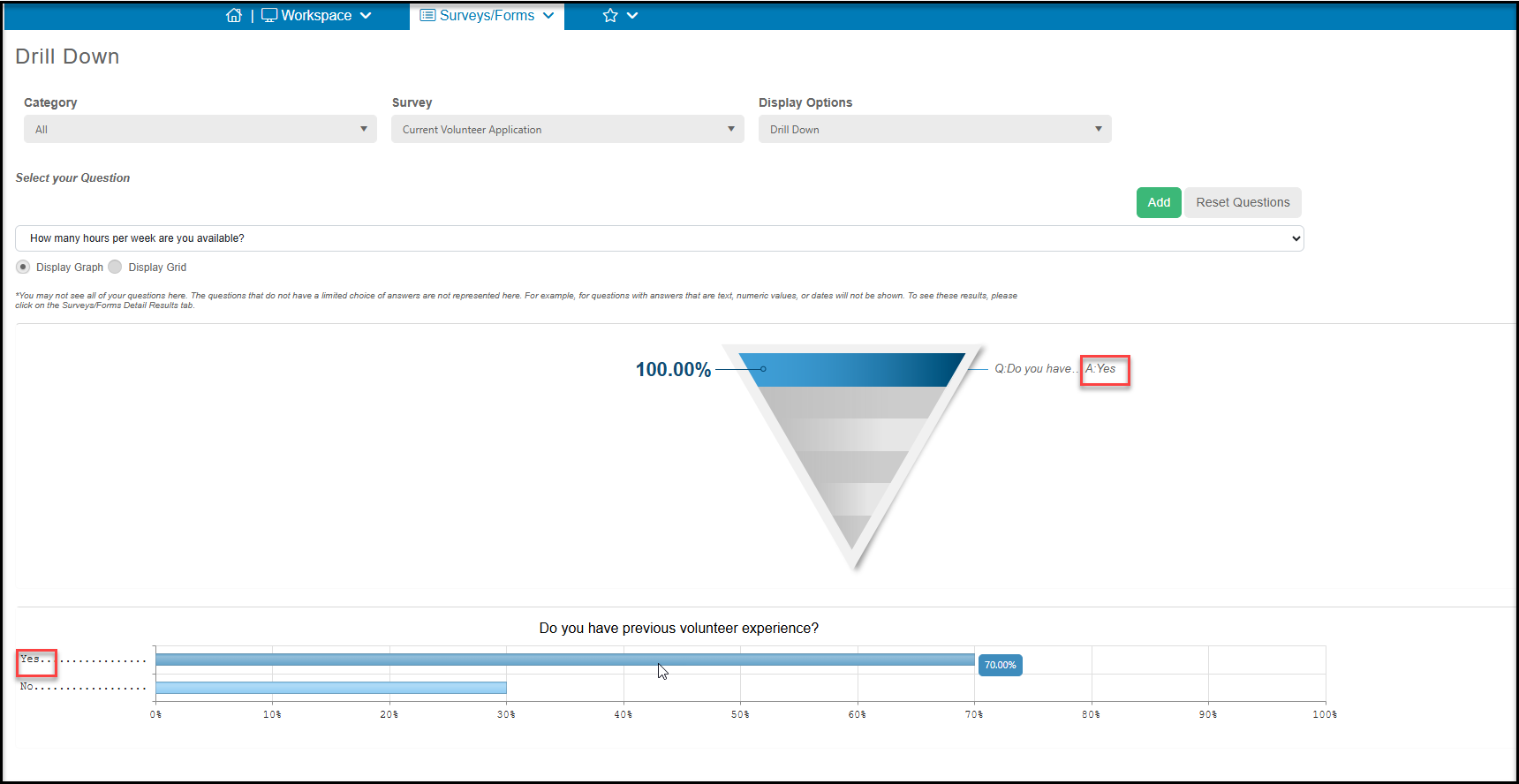
Task: Click the No bar in the chart
Action: pos(331,688)
